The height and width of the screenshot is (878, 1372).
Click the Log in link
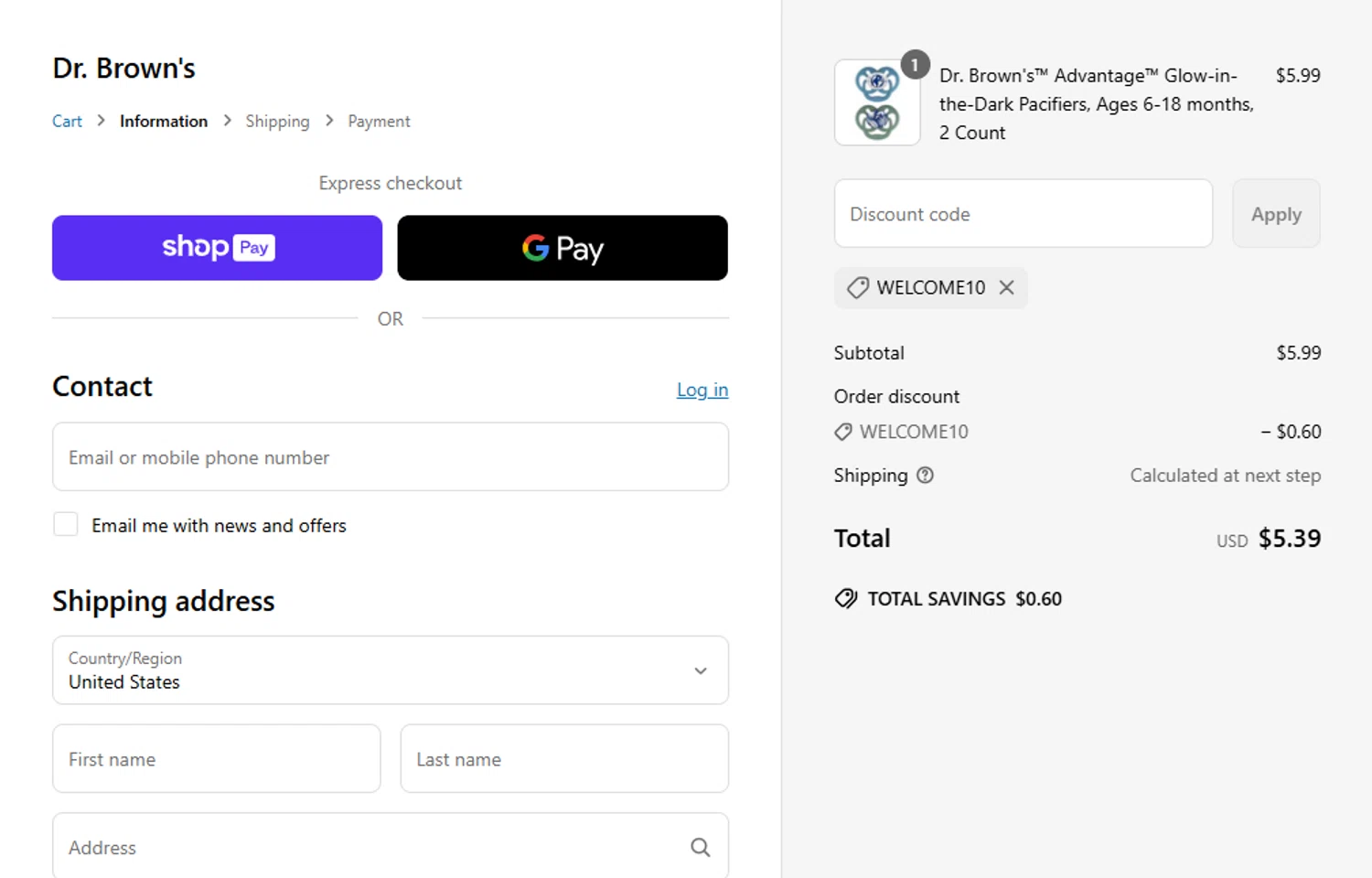point(702,390)
